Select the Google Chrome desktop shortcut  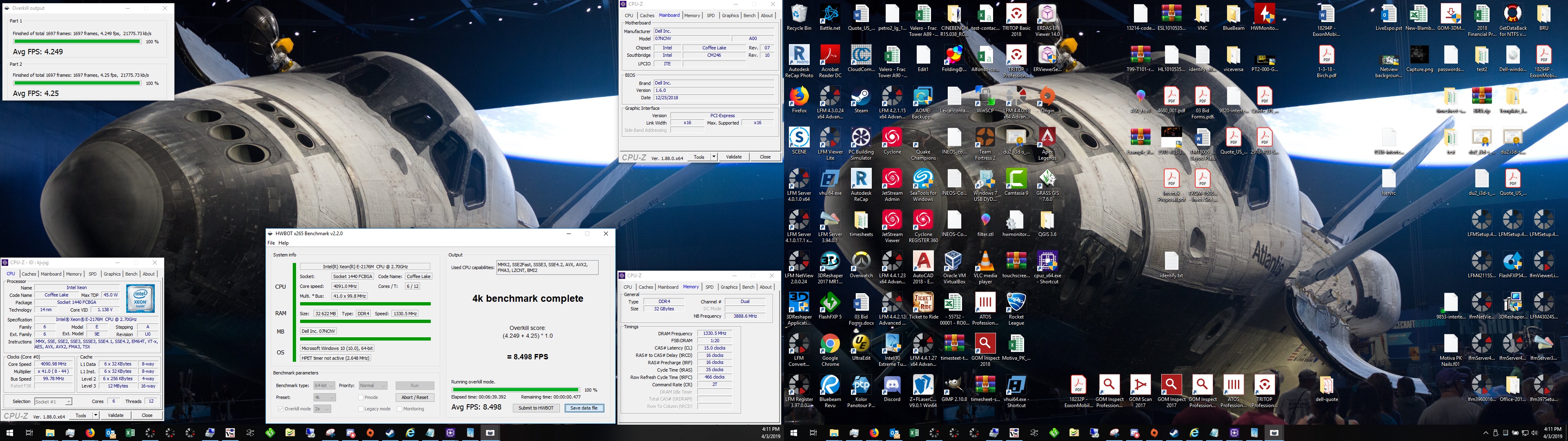pos(830,350)
